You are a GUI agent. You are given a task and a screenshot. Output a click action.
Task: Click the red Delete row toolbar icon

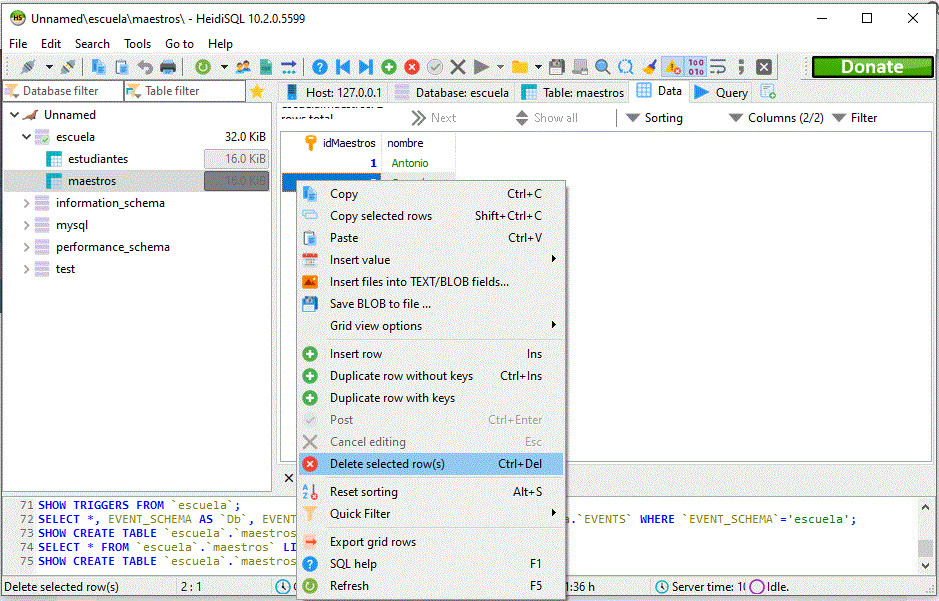(411, 67)
